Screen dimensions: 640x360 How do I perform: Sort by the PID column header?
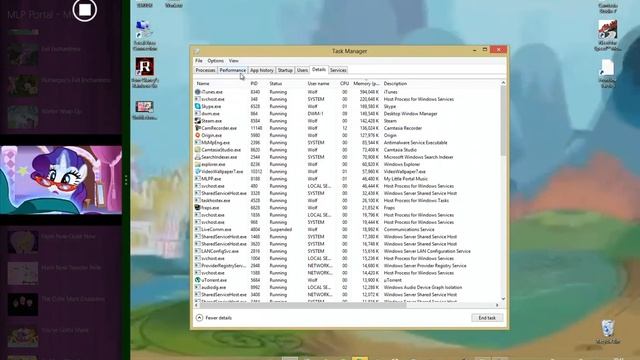pos(258,84)
